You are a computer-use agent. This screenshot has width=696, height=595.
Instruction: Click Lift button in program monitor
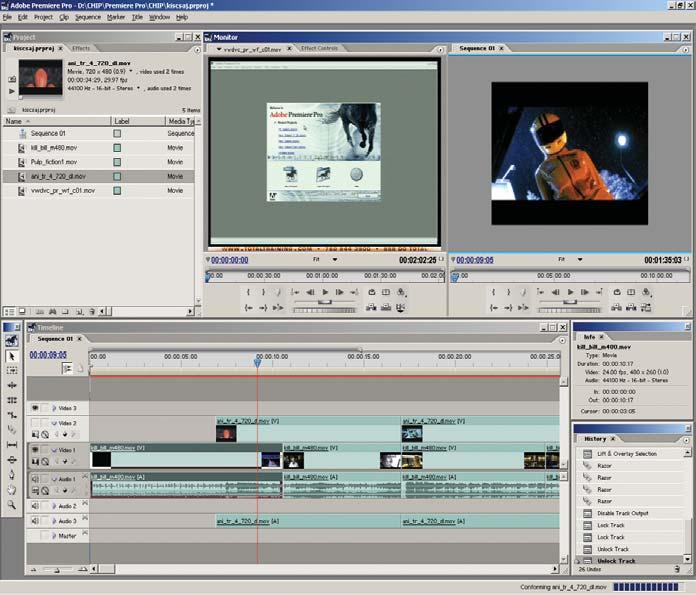click(616, 307)
